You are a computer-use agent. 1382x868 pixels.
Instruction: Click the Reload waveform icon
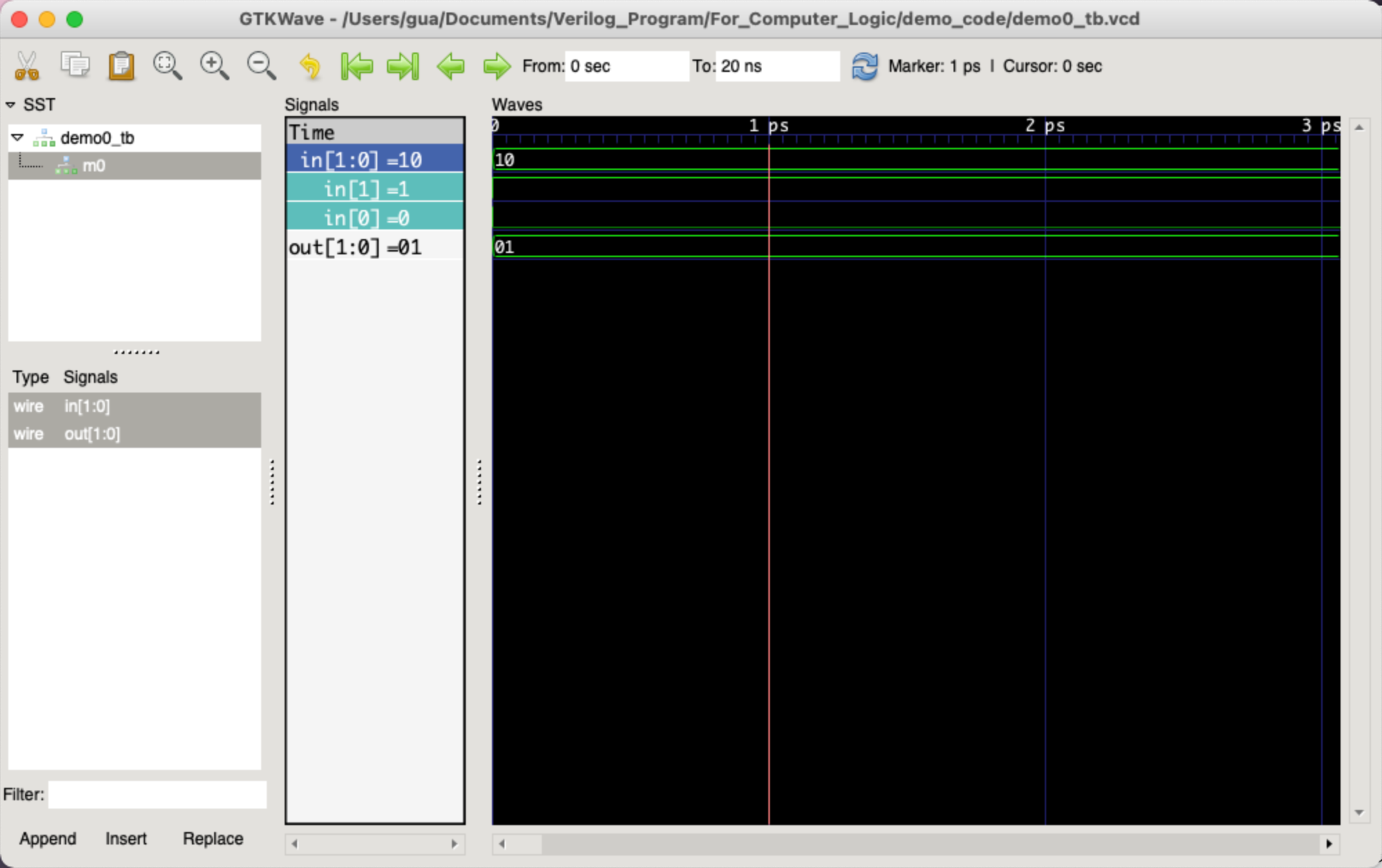tap(864, 66)
